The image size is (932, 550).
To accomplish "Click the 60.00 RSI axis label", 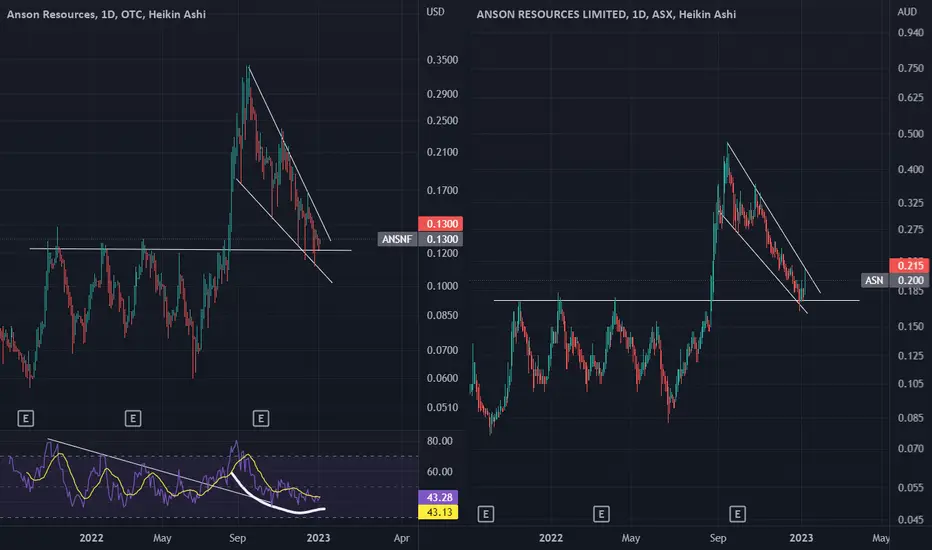I will pyautogui.click(x=439, y=472).
